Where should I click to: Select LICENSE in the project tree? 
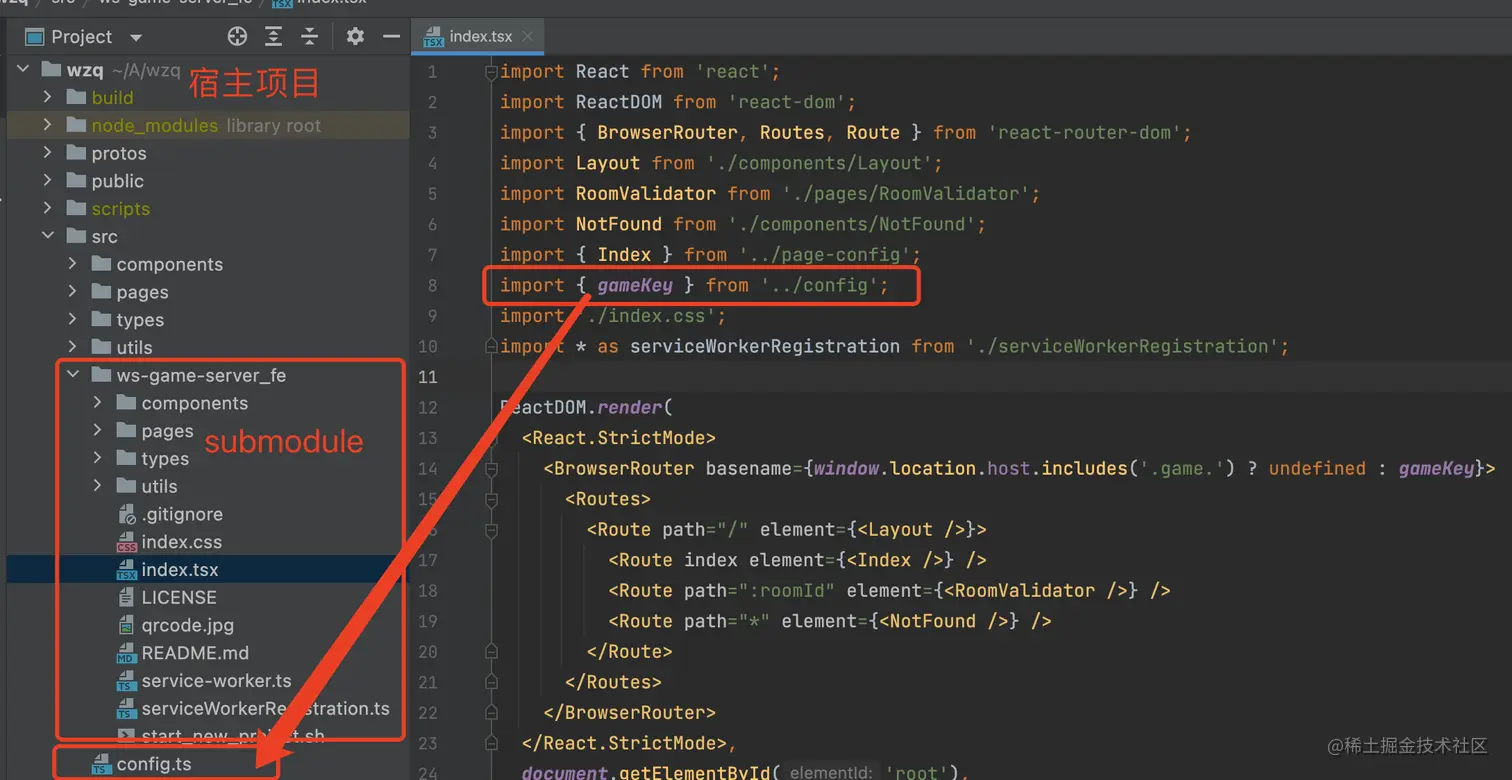pyautogui.click(x=179, y=598)
